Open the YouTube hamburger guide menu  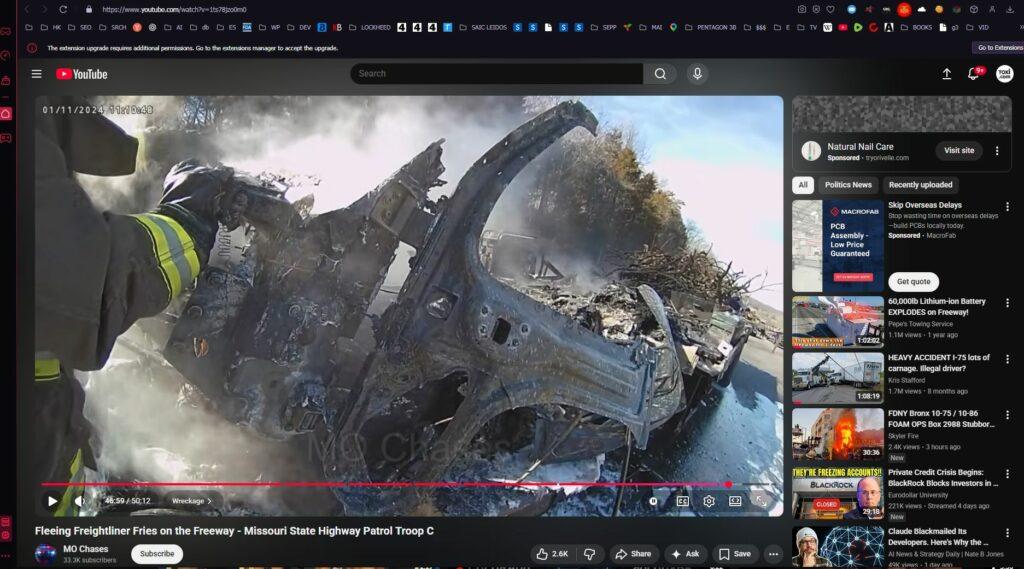point(37,74)
